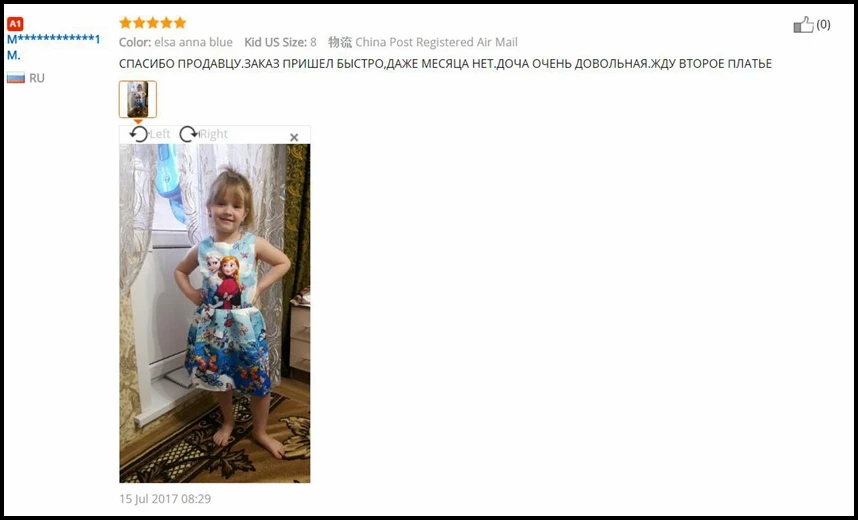Click the helpful vote count (0)

click(823, 25)
